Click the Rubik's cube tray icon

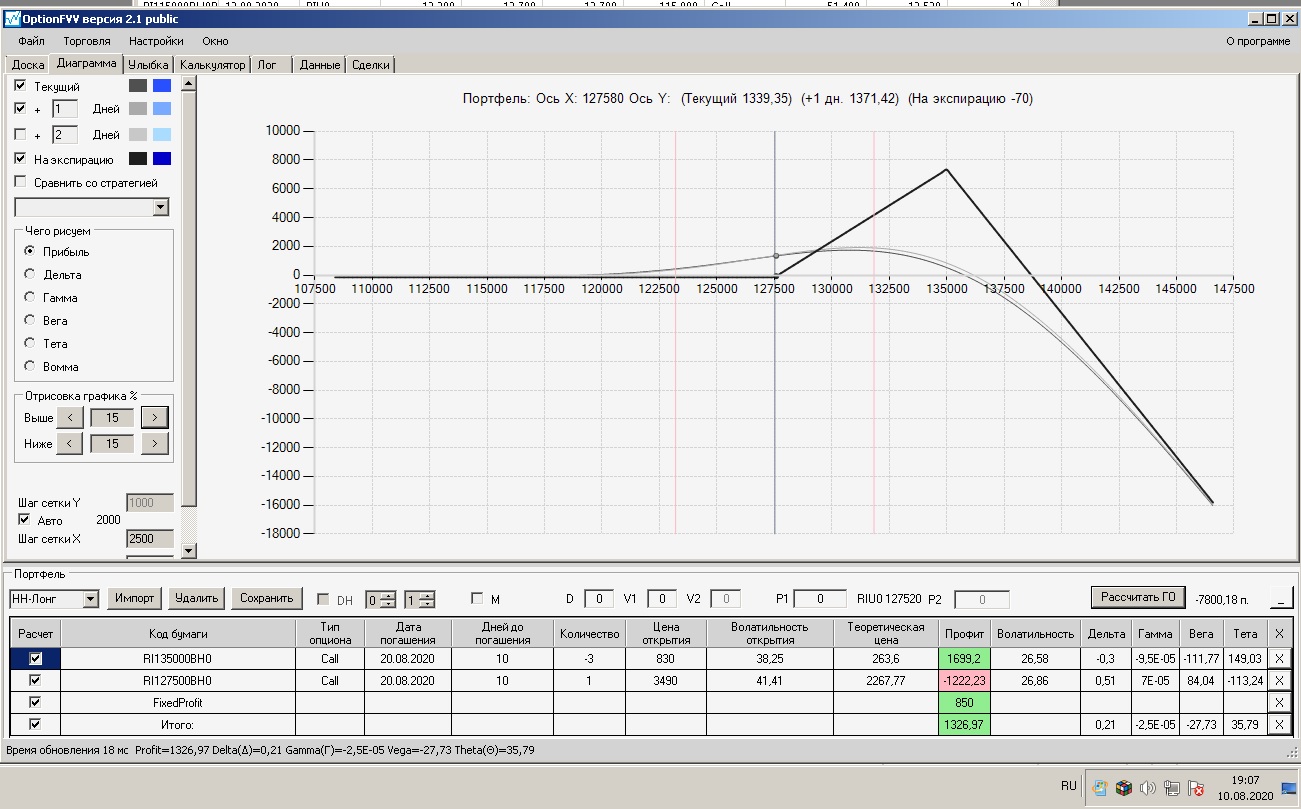tap(1124, 787)
